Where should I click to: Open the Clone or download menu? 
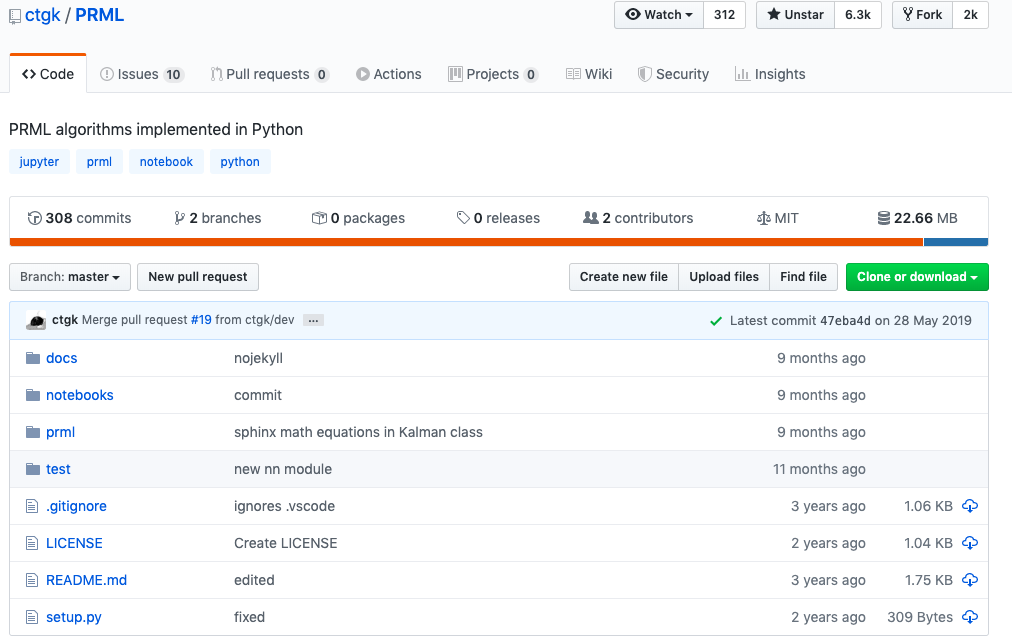click(x=916, y=277)
